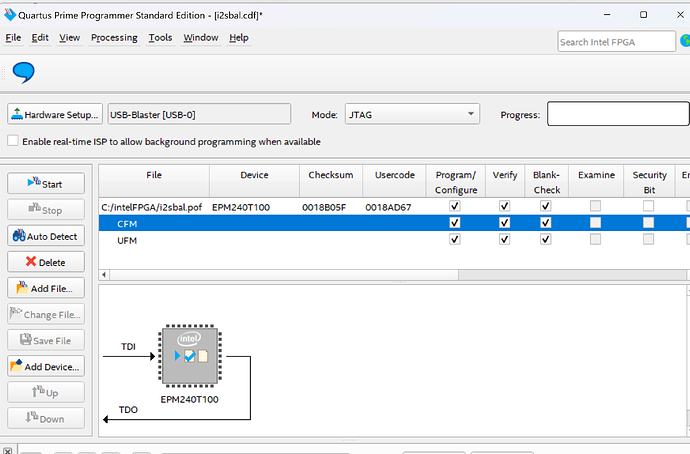The width and height of the screenshot is (690, 454).
Task: Click the blue speech bubble toolbar icon
Action: pyautogui.click(x=23, y=73)
